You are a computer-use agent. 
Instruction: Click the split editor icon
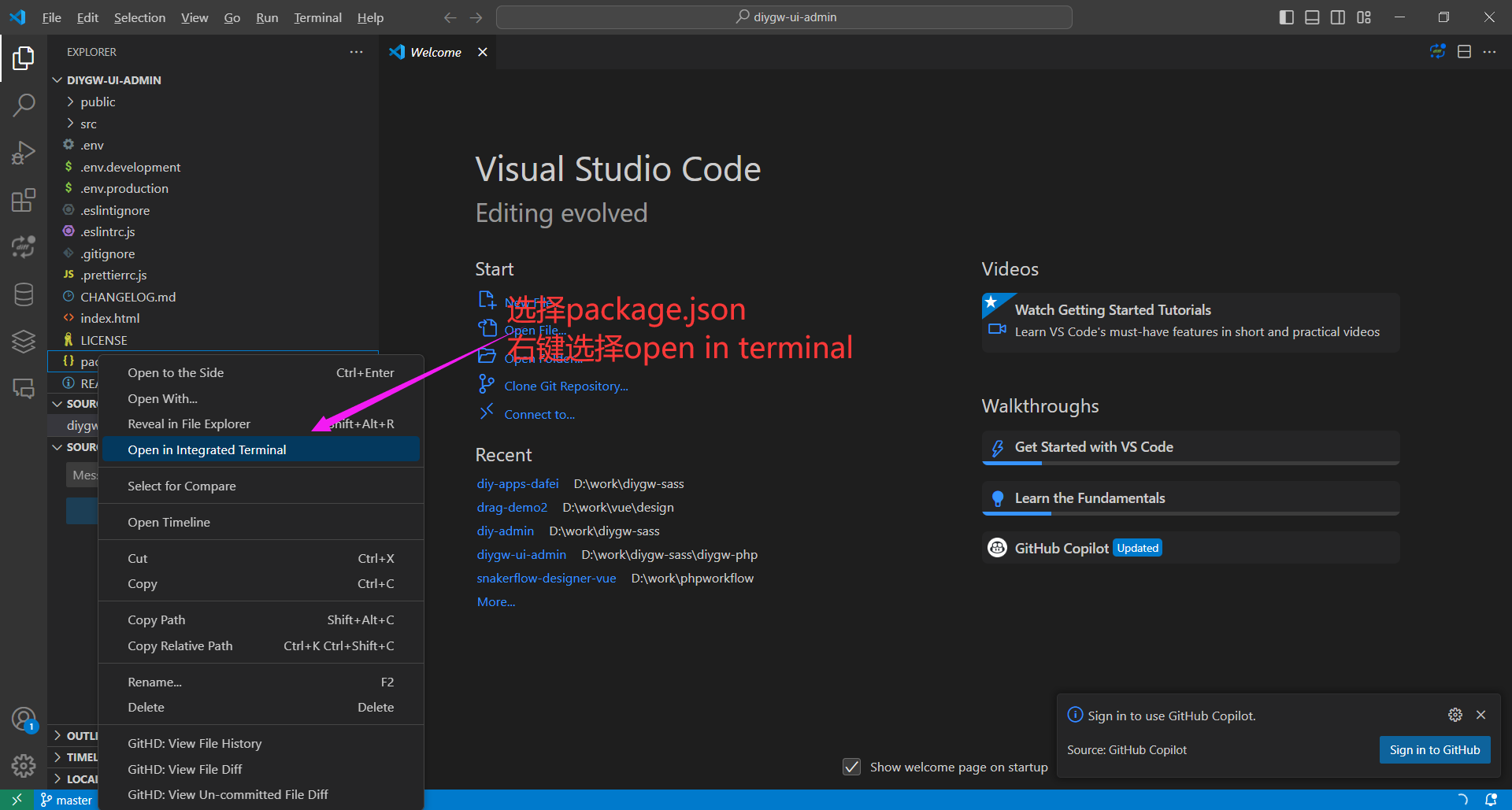tap(1464, 52)
